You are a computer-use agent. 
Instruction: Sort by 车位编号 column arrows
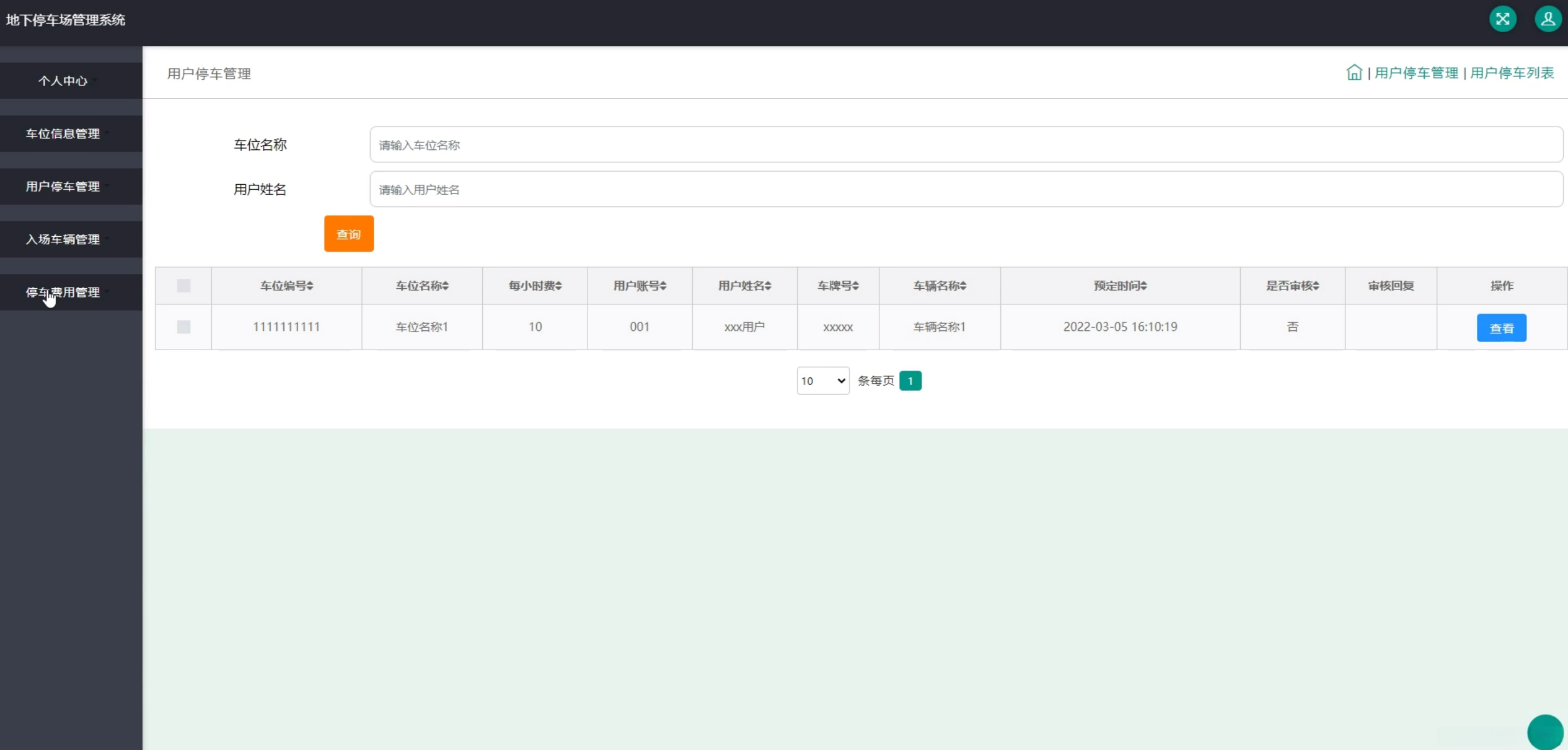pyautogui.click(x=310, y=286)
